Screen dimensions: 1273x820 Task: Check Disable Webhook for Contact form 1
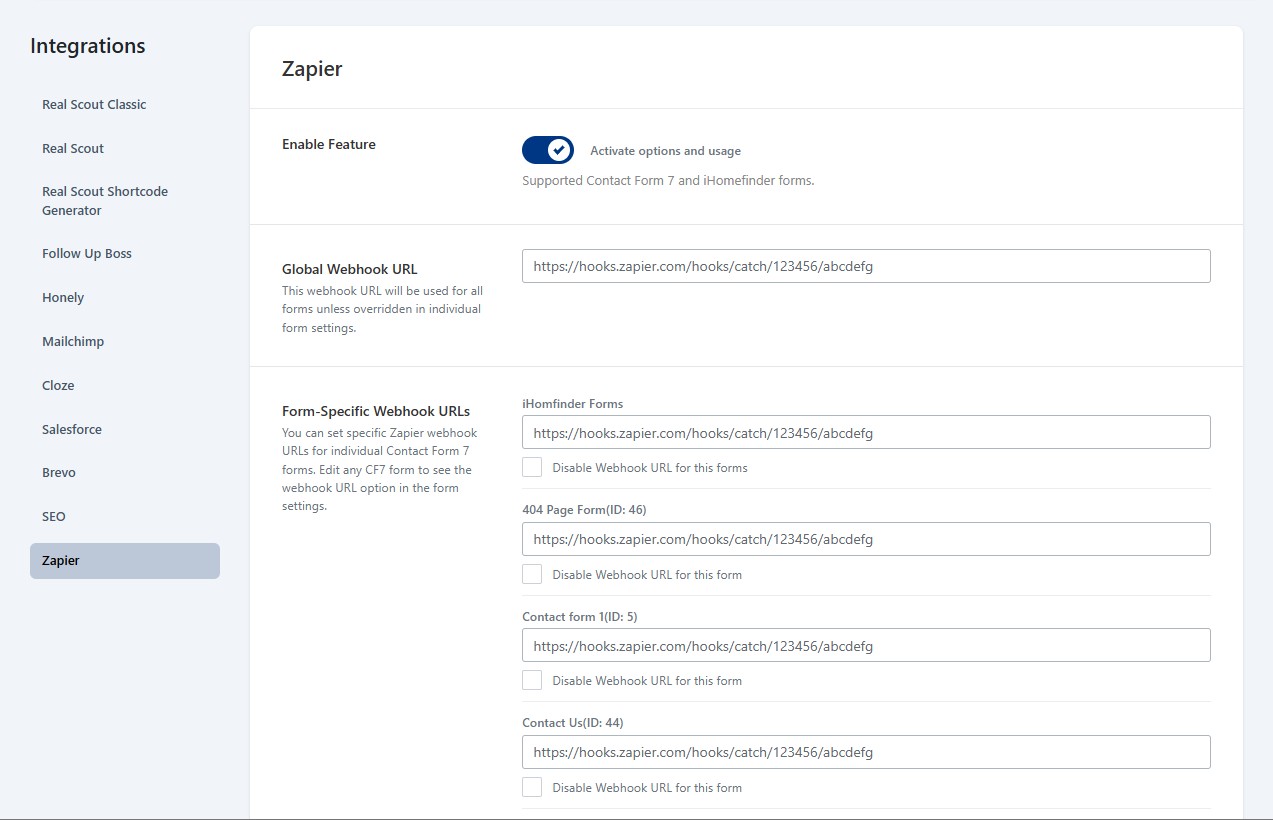coord(532,680)
